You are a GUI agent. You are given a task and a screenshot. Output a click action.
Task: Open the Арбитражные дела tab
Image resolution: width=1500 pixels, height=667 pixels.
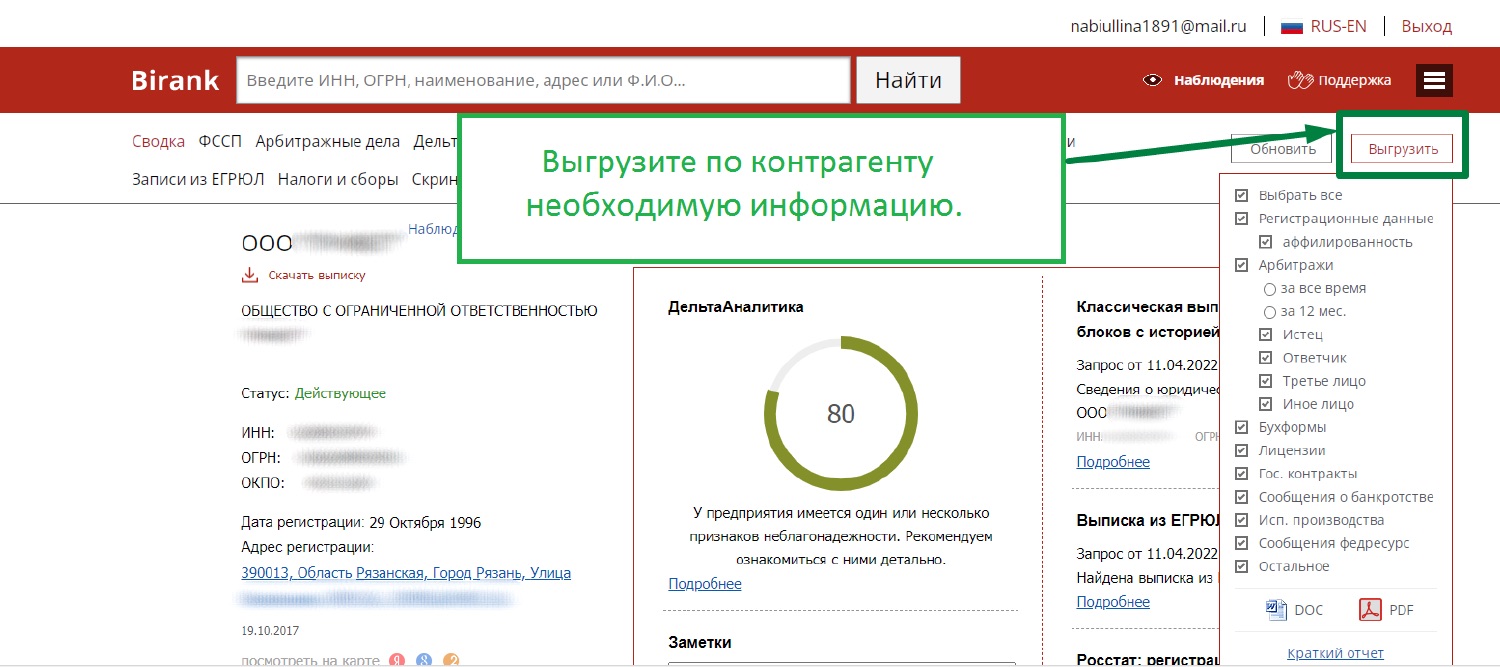(327, 142)
